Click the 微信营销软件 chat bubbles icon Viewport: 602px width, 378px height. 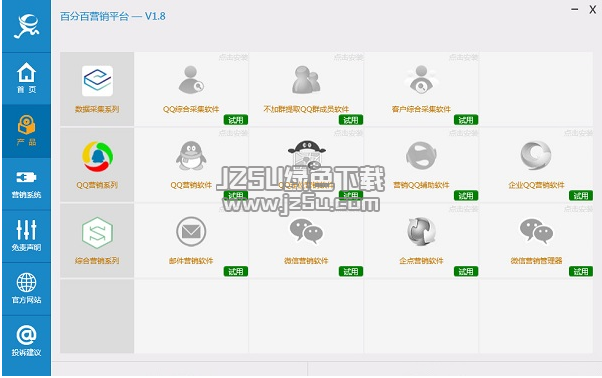306,231
